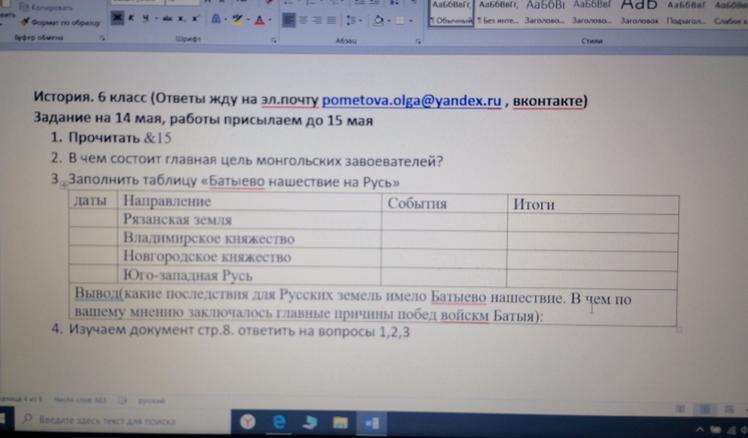
Task: Click language indicator 'русский' in status bar
Action: (x=151, y=401)
